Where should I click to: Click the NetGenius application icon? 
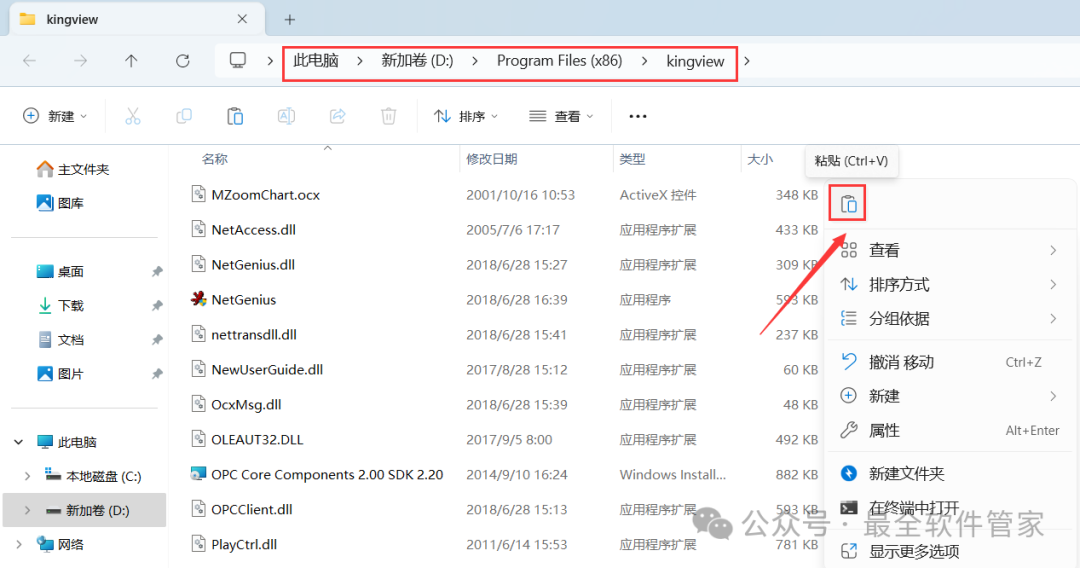click(x=198, y=299)
